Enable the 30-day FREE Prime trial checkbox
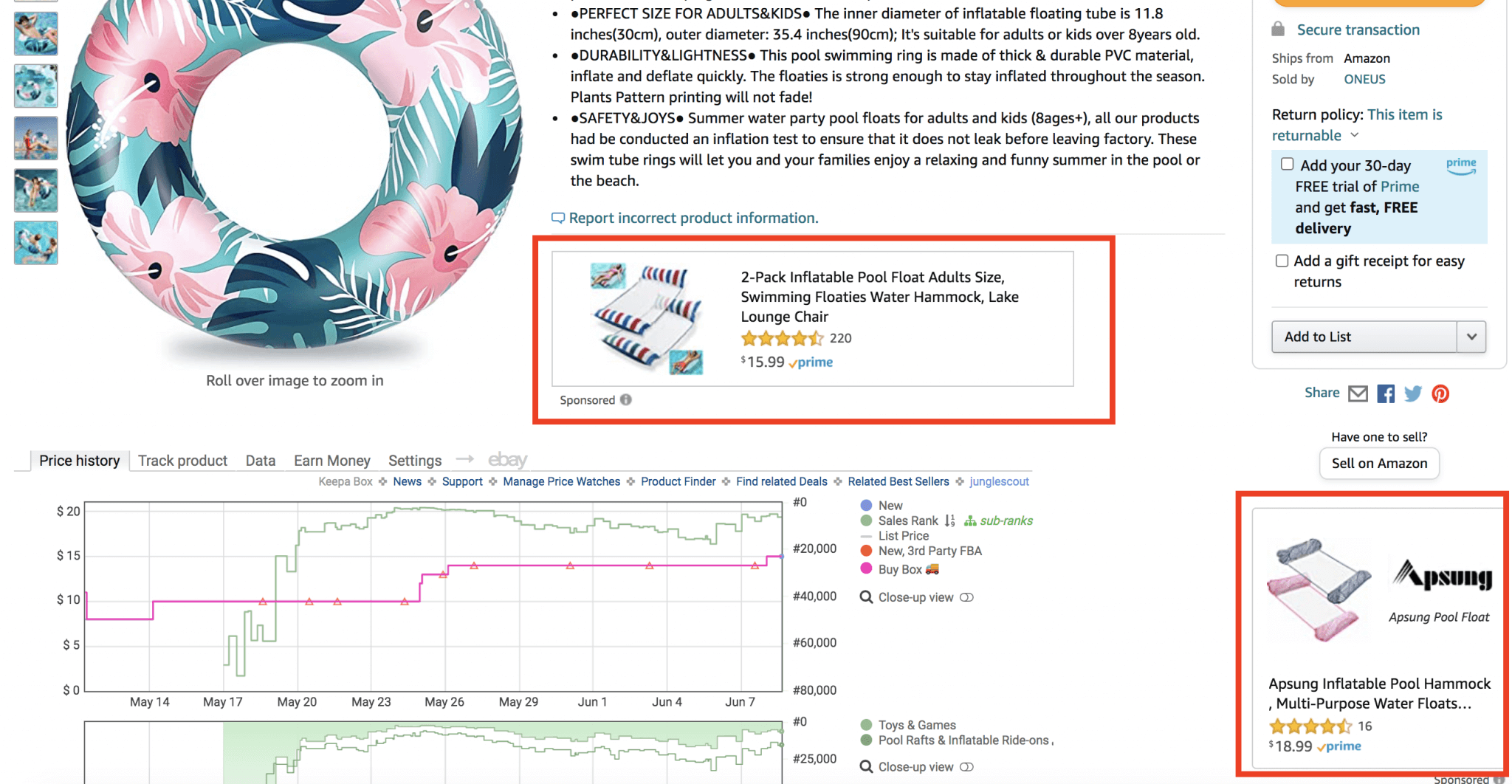 (x=1287, y=163)
